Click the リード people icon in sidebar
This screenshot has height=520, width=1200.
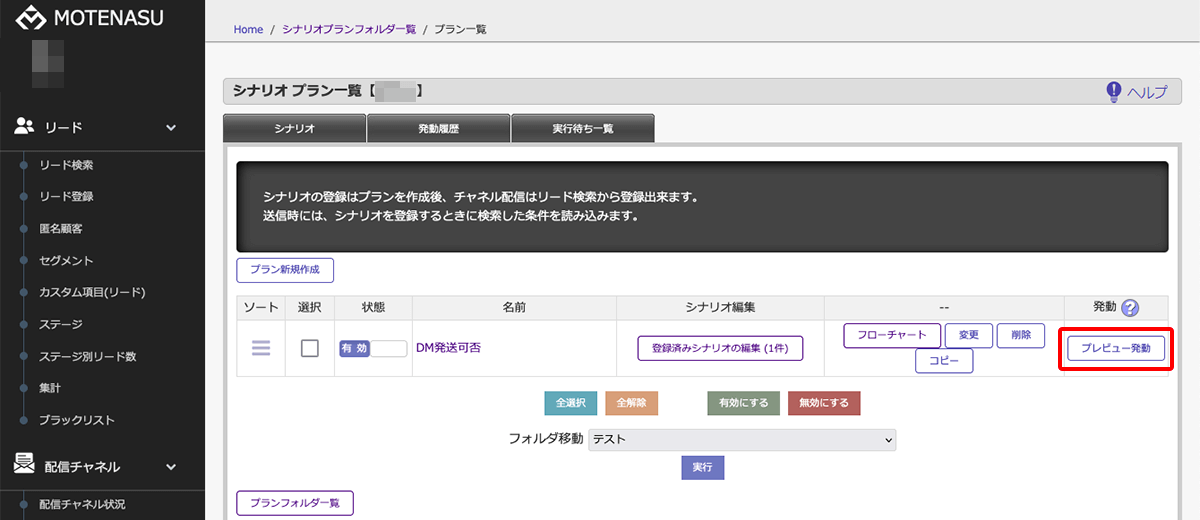pyautogui.click(x=25, y=127)
